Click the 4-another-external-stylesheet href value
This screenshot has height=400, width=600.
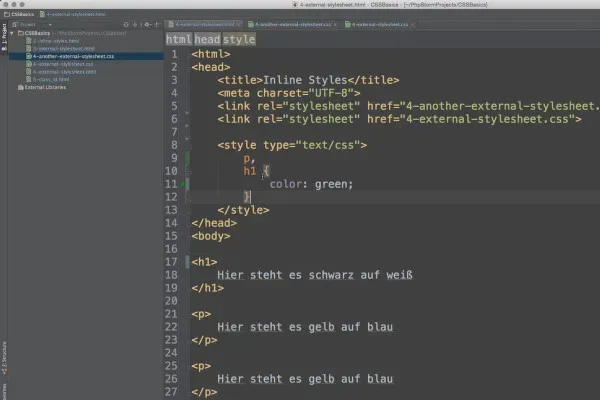point(502,106)
